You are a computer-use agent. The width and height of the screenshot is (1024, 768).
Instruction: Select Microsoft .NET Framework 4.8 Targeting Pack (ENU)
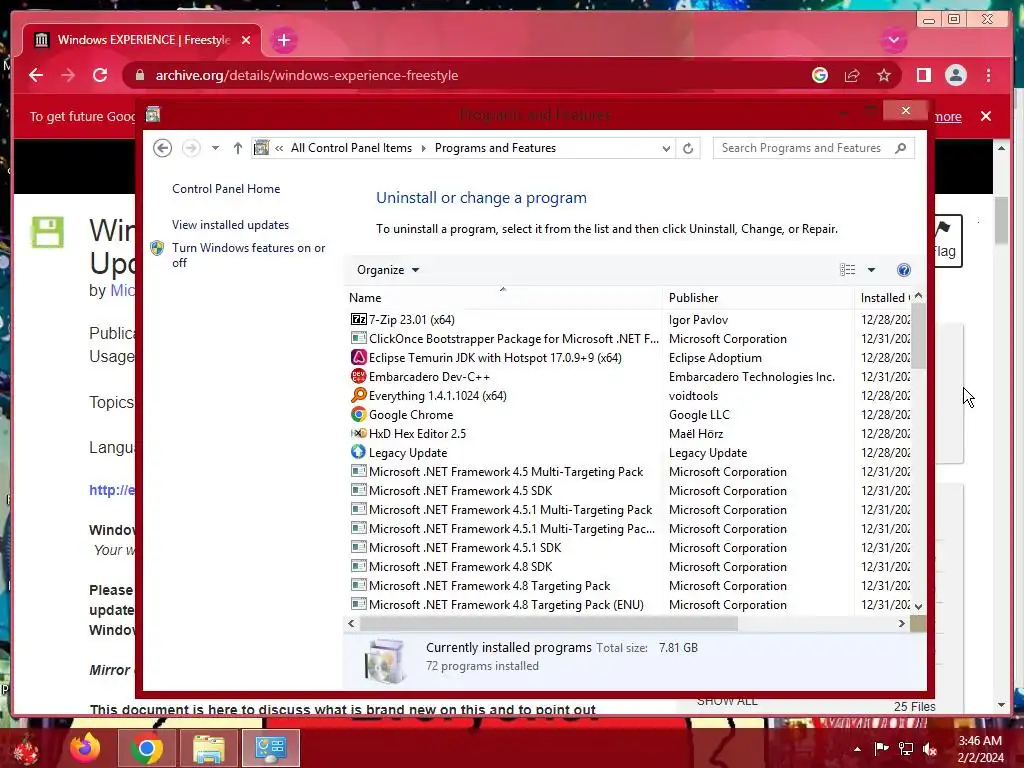click(497, 605)
